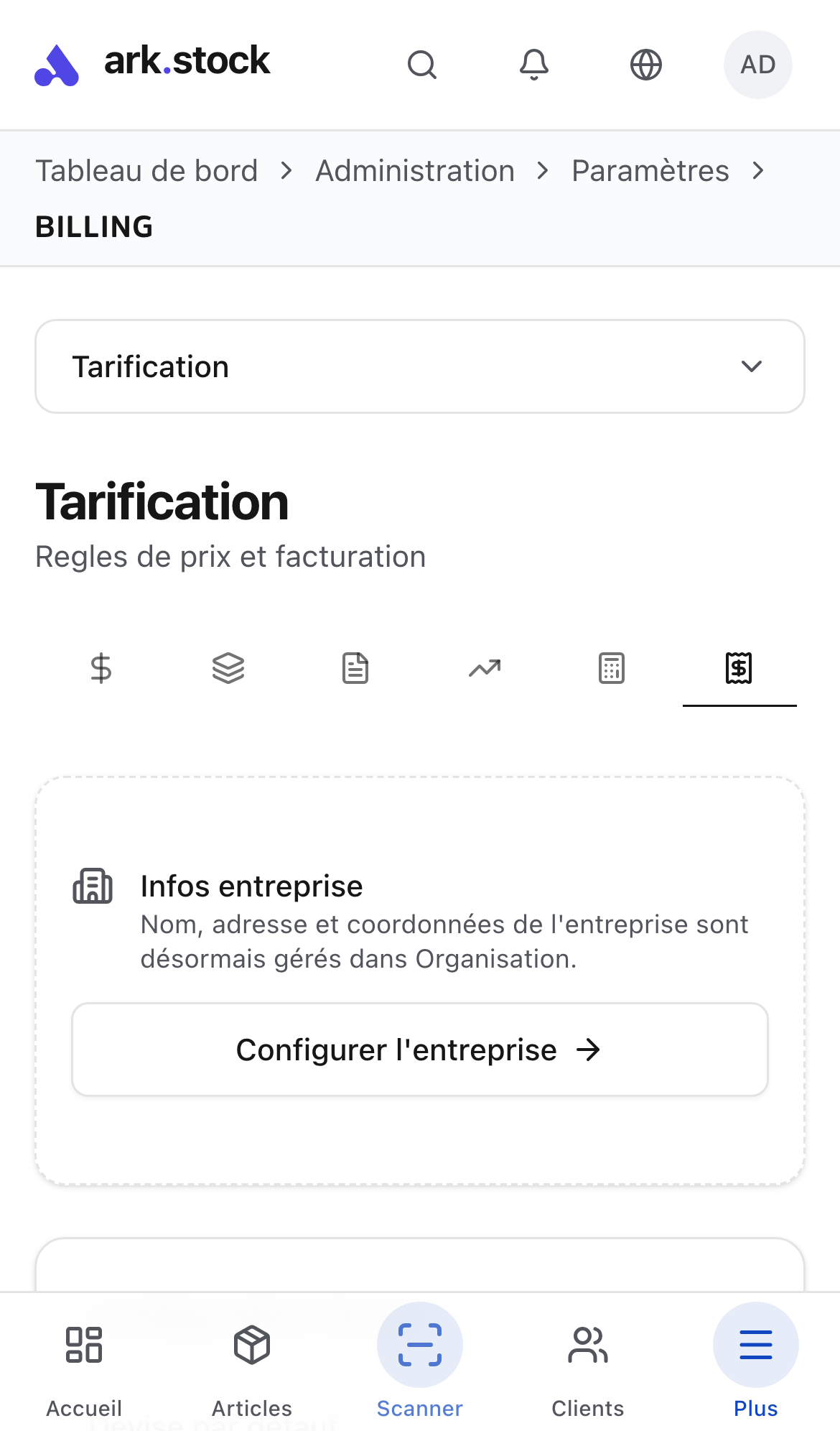Click the globe language icon
Screen dimensions: 840x1431
coord(646,65)
